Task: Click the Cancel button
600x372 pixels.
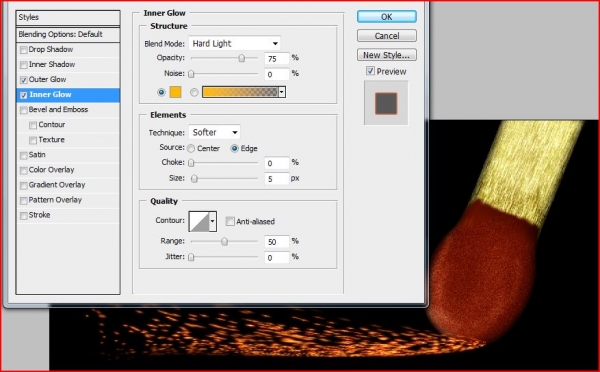Action: pos(386,36)
